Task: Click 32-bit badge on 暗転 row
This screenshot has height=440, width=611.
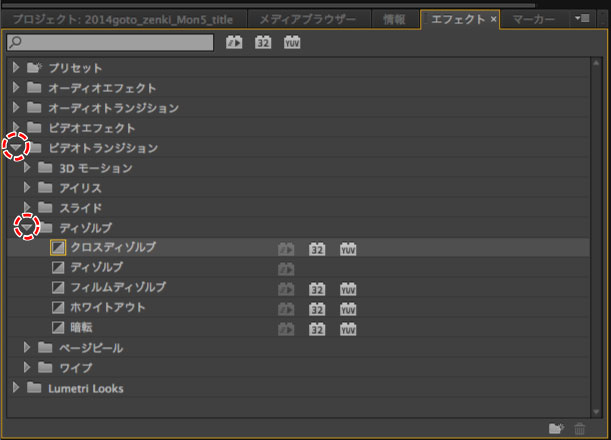Action: coord(317,329)
